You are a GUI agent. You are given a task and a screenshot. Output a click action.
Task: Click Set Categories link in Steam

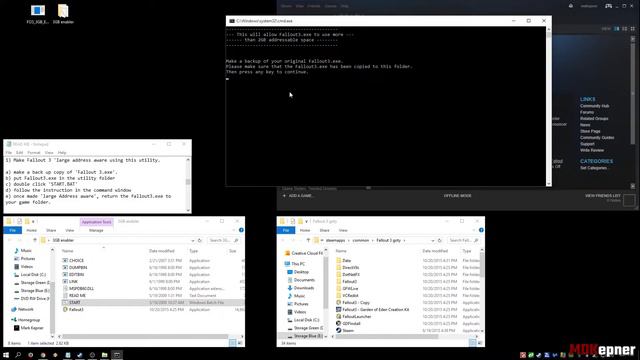(593, 168)
